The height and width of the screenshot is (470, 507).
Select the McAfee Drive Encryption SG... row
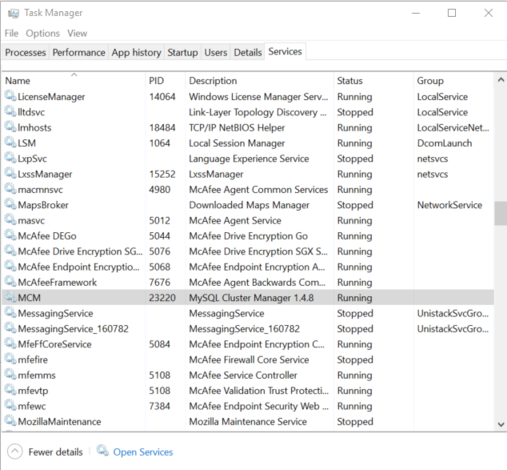pyautogui.click(x=248, y=251)
